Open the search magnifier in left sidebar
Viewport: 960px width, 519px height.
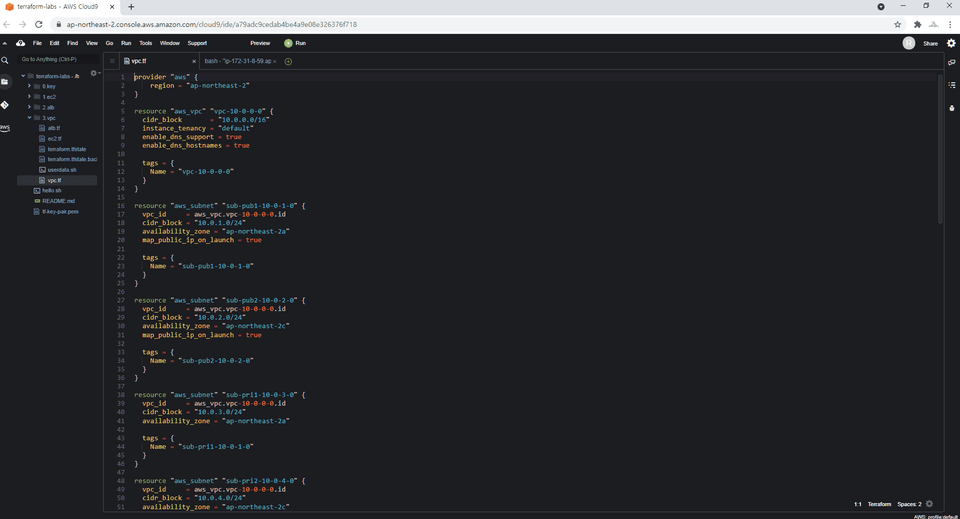click(x=5, y=61)
